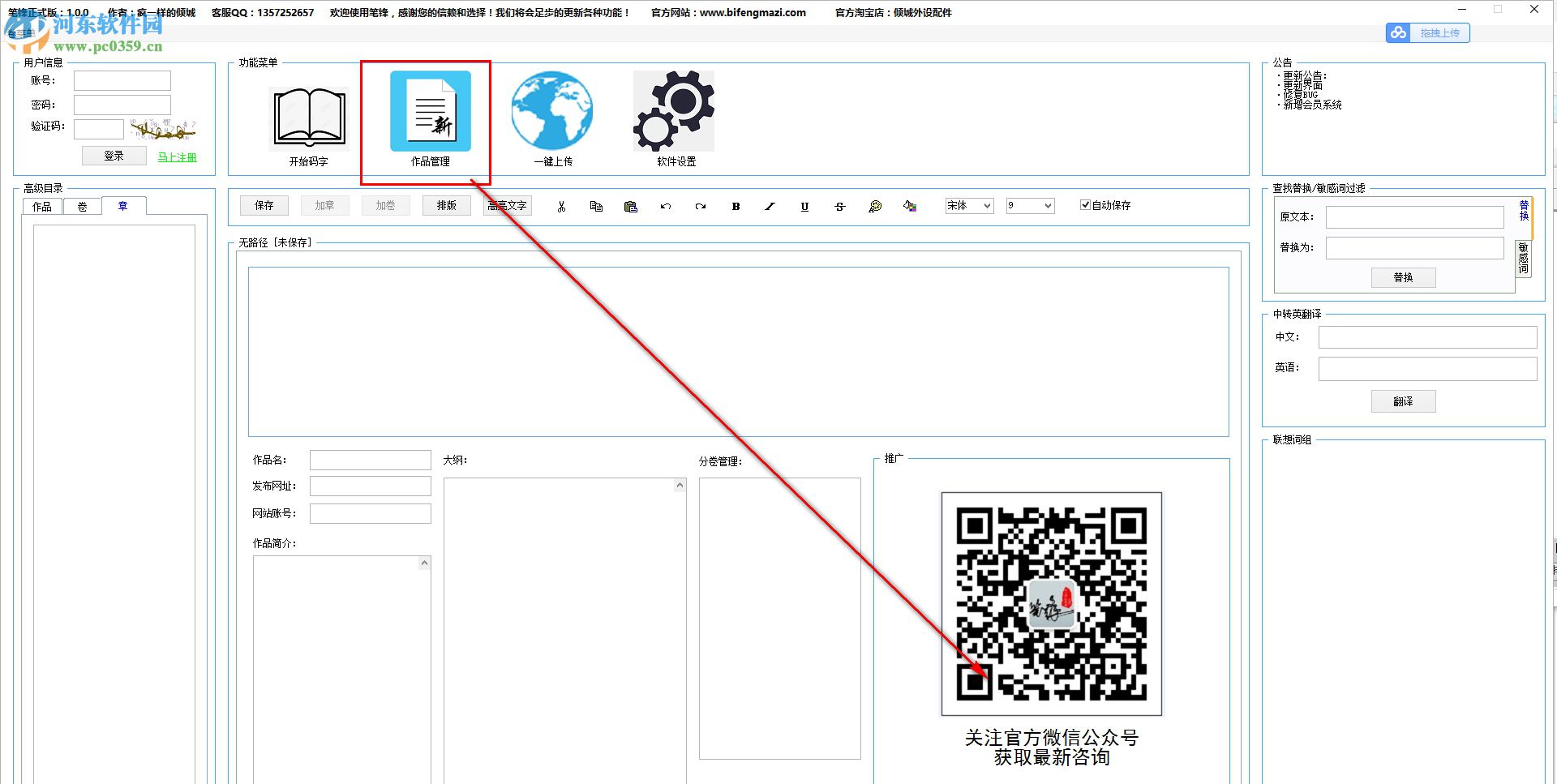
Task: Focus the 验证码 captcha input field
Action: [99, 129]
